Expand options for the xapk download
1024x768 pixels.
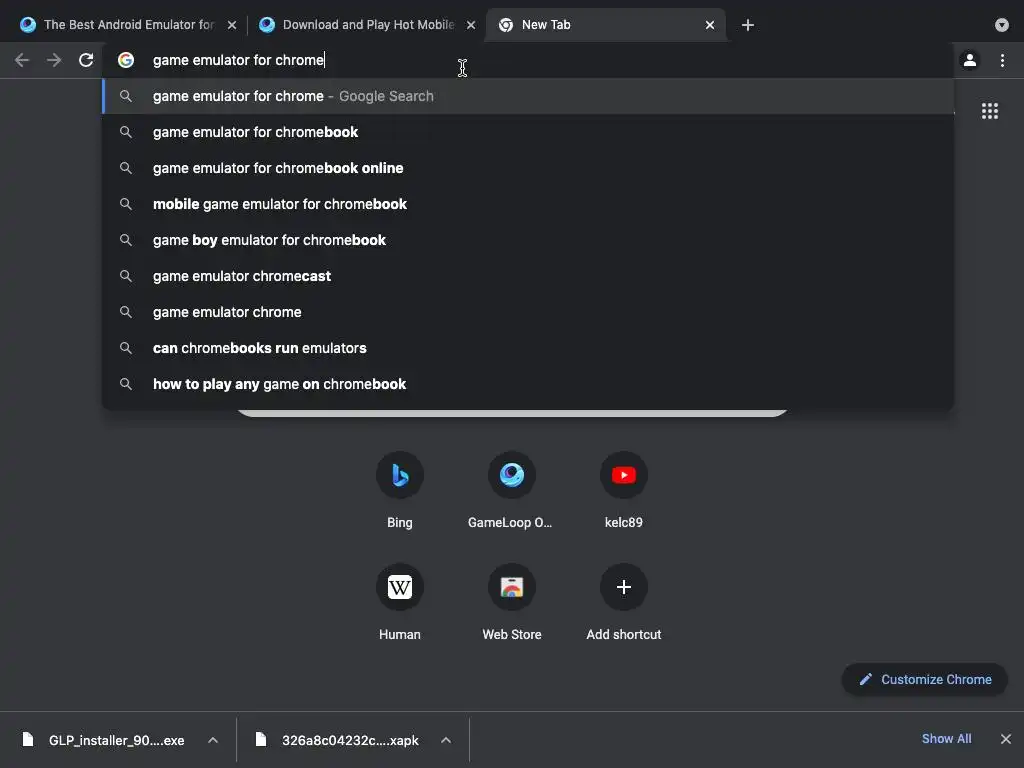446,740
